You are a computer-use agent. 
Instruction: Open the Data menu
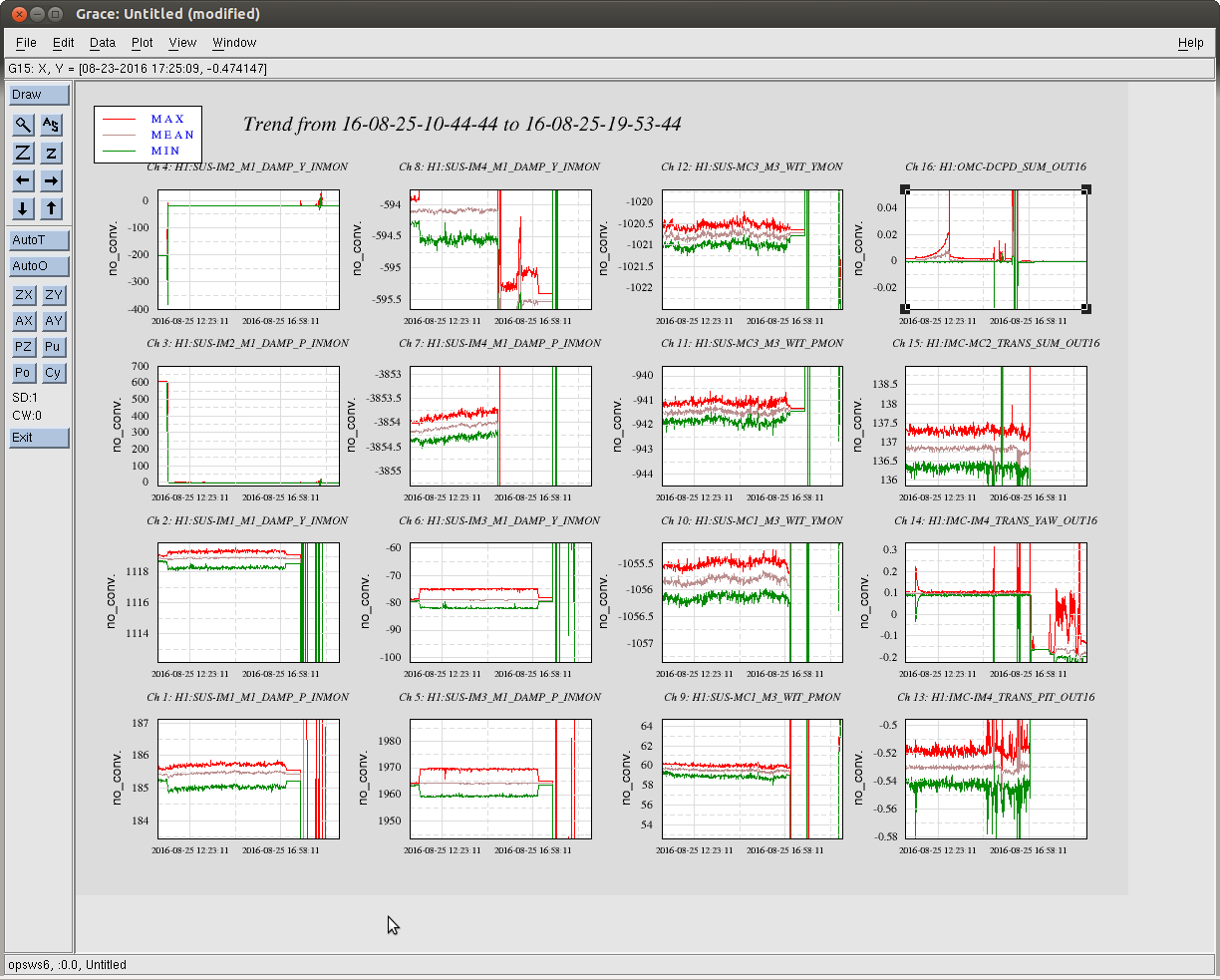coord(103,43)
